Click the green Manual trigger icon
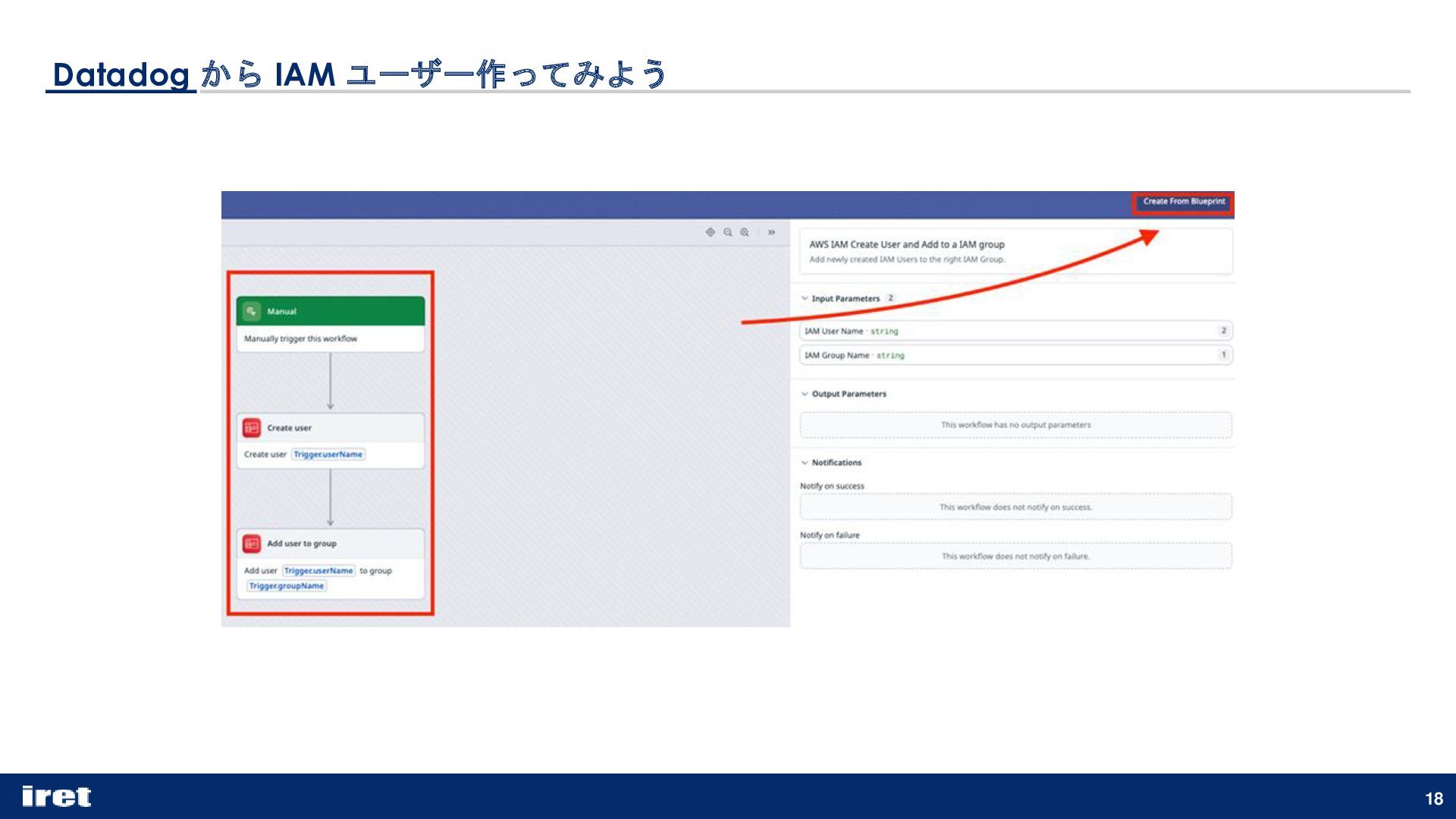The image size is (1456, 819). (252, 311)
